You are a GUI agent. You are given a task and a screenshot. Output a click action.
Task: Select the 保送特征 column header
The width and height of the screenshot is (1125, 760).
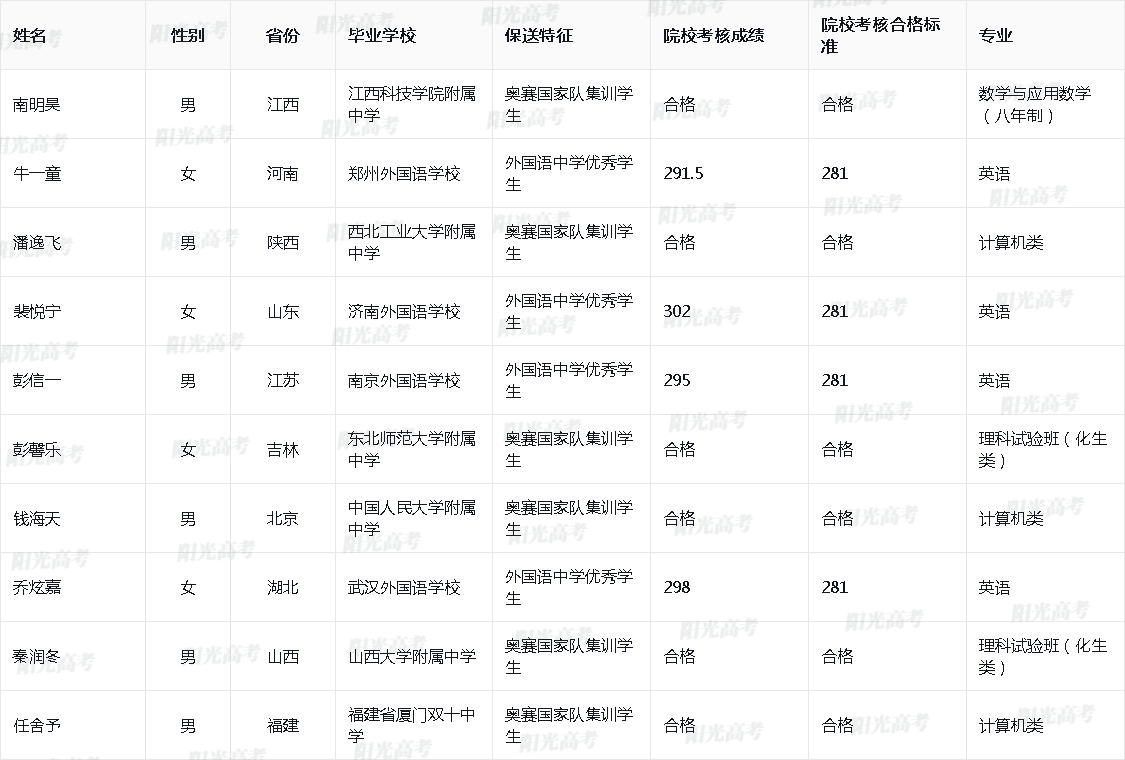[x=539, y=35]
